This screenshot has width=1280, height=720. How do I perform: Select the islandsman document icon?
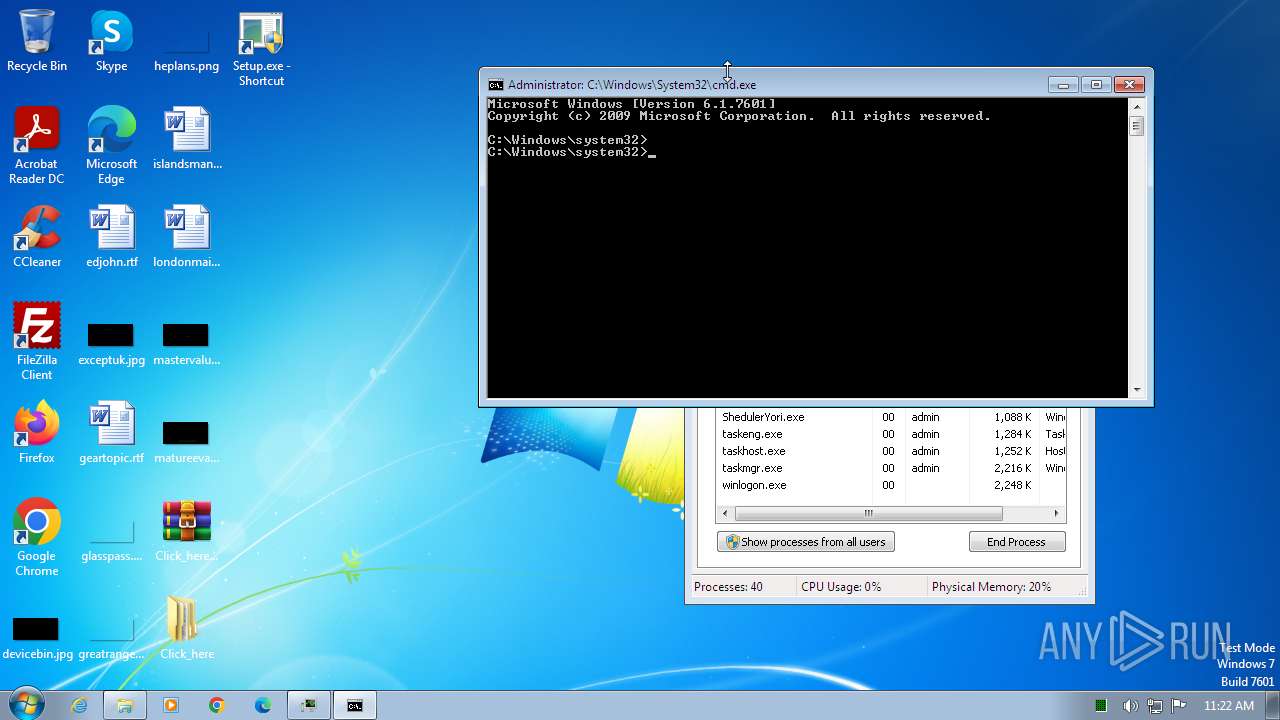coord(187,139)
